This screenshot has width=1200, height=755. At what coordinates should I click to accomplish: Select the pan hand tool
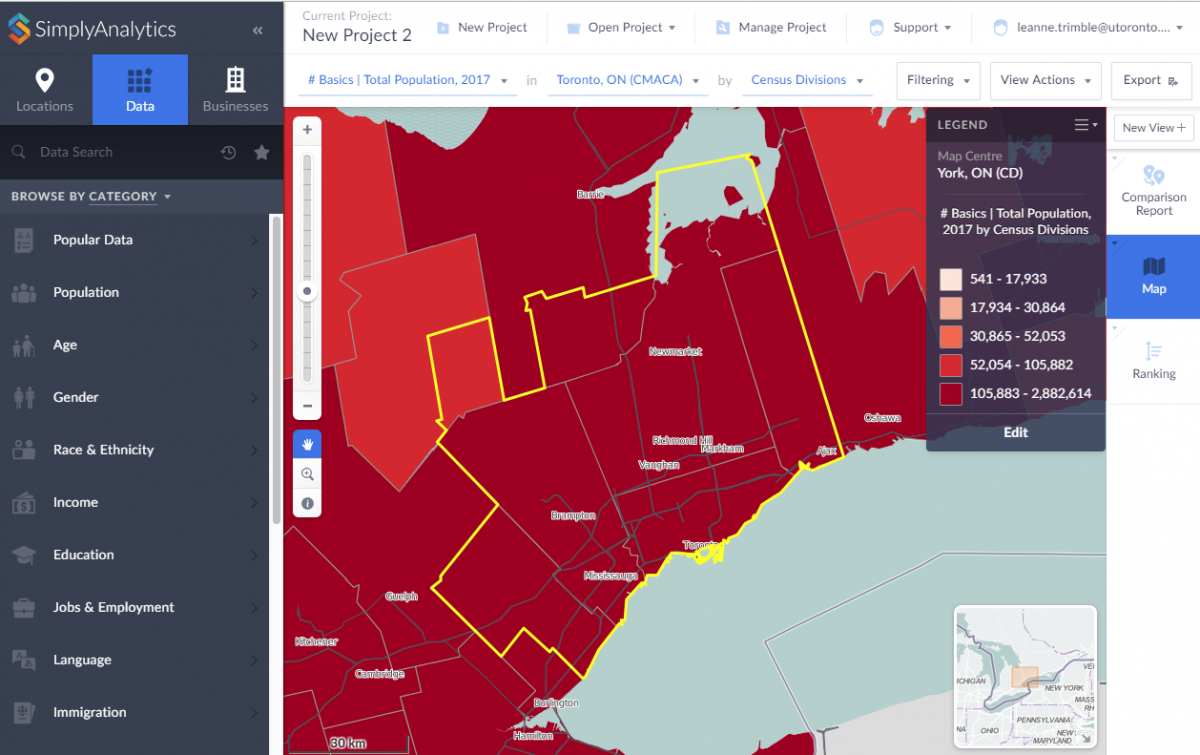click(307, 444)
